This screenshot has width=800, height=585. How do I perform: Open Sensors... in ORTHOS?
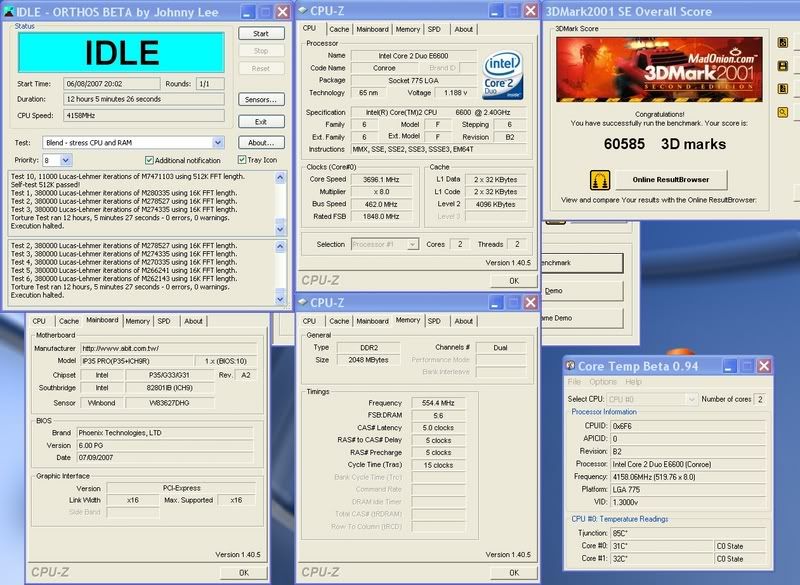pos(261,99)
